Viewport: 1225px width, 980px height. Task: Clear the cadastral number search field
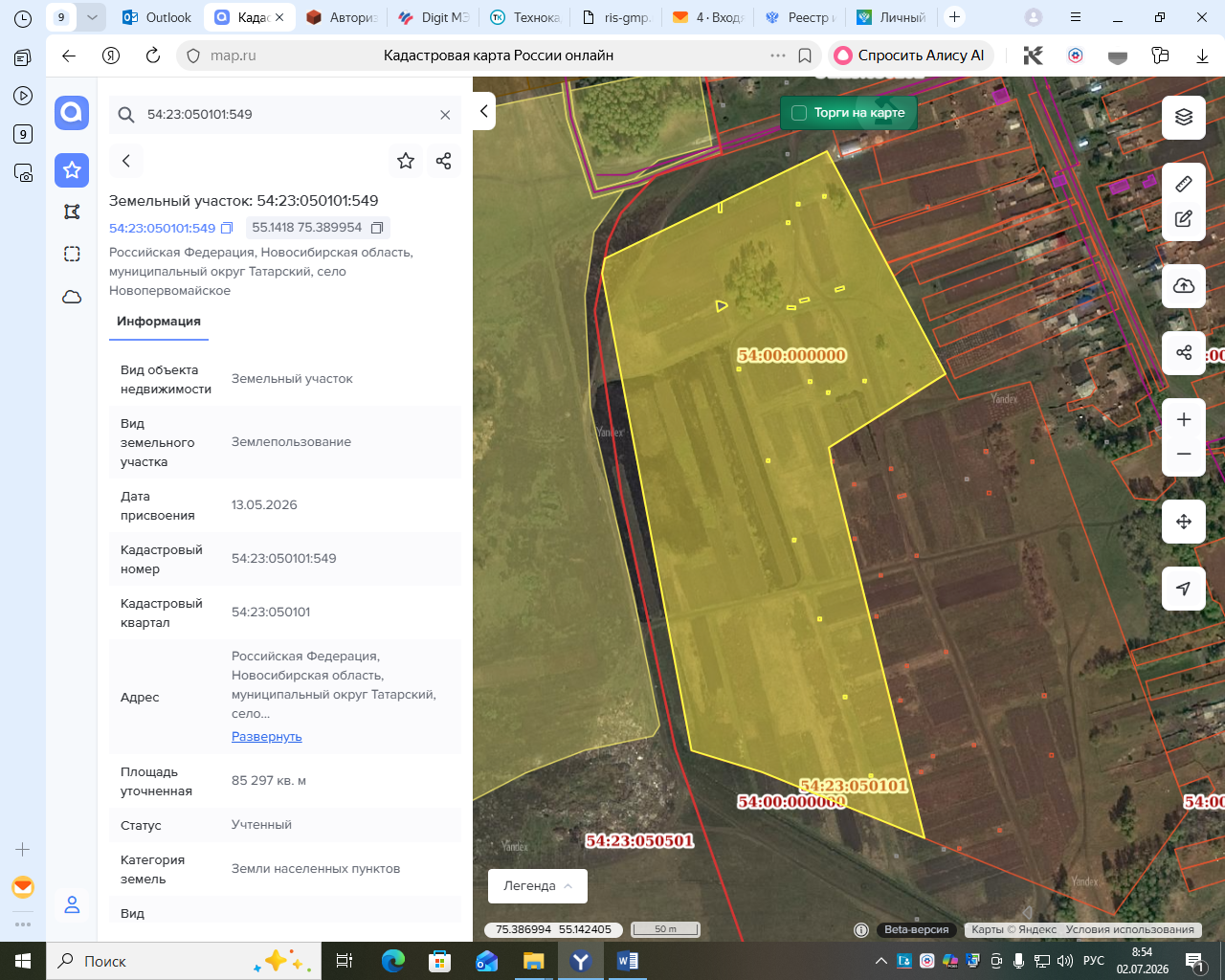pos(445,115)
